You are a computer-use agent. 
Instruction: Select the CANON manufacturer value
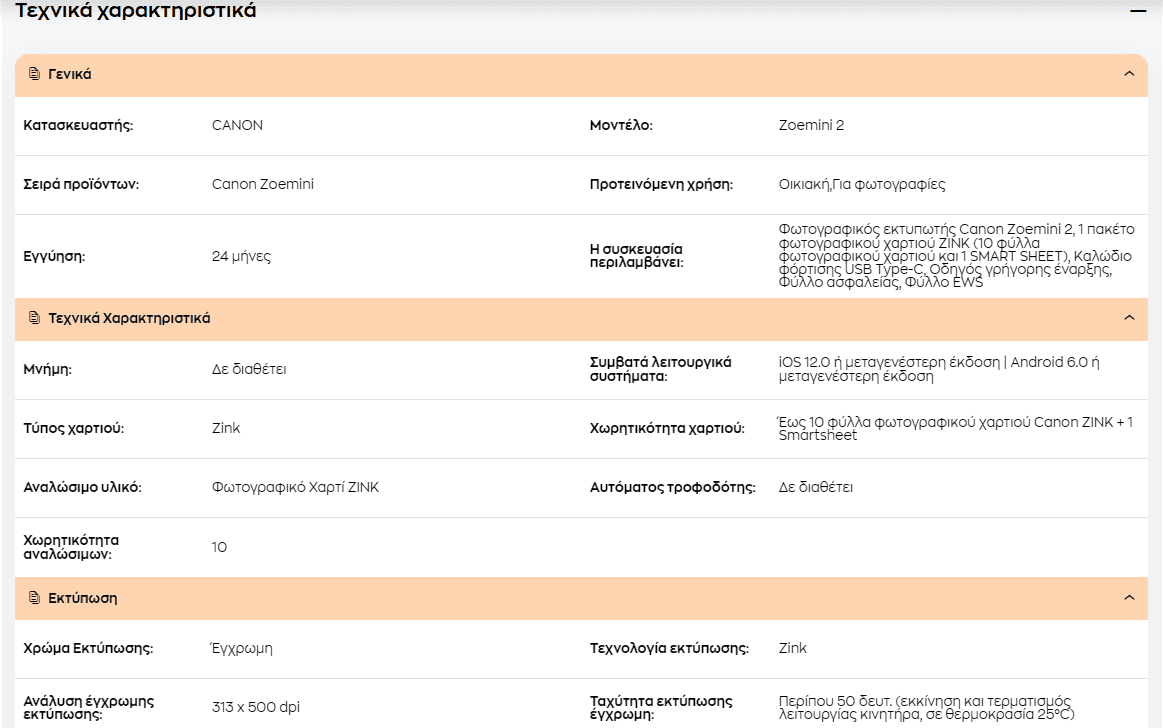pos(237,125)
